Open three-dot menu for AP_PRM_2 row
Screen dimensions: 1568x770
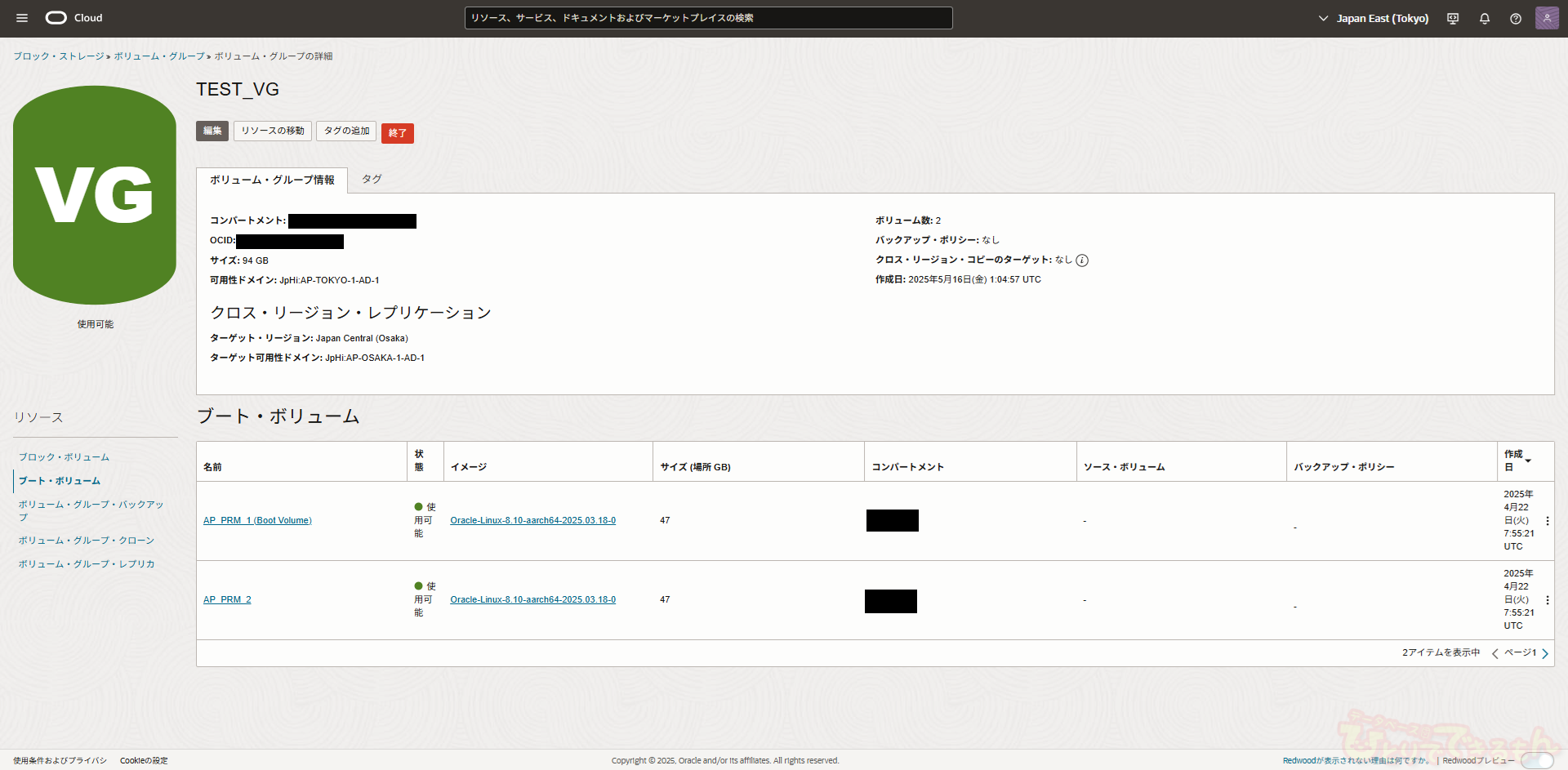[x=1547, y=600]
